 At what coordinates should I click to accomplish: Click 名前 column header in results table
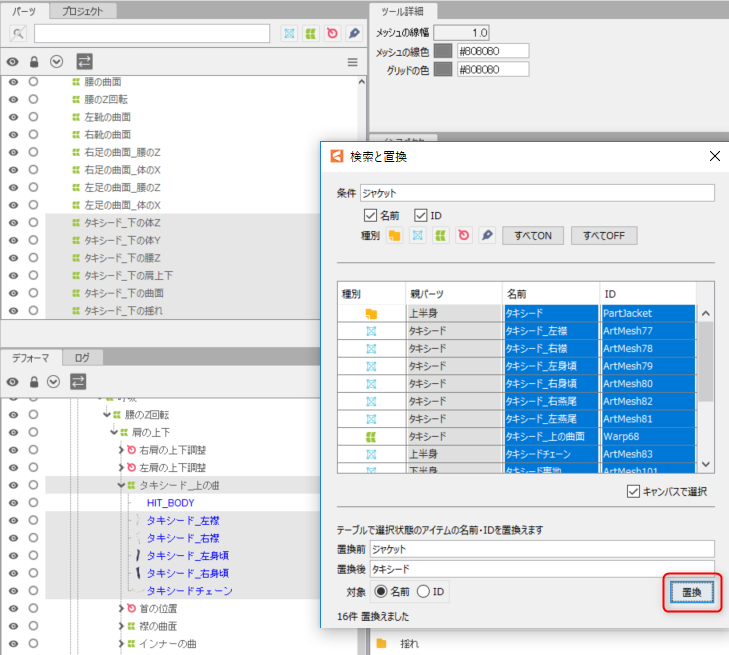tap(551, 294)
